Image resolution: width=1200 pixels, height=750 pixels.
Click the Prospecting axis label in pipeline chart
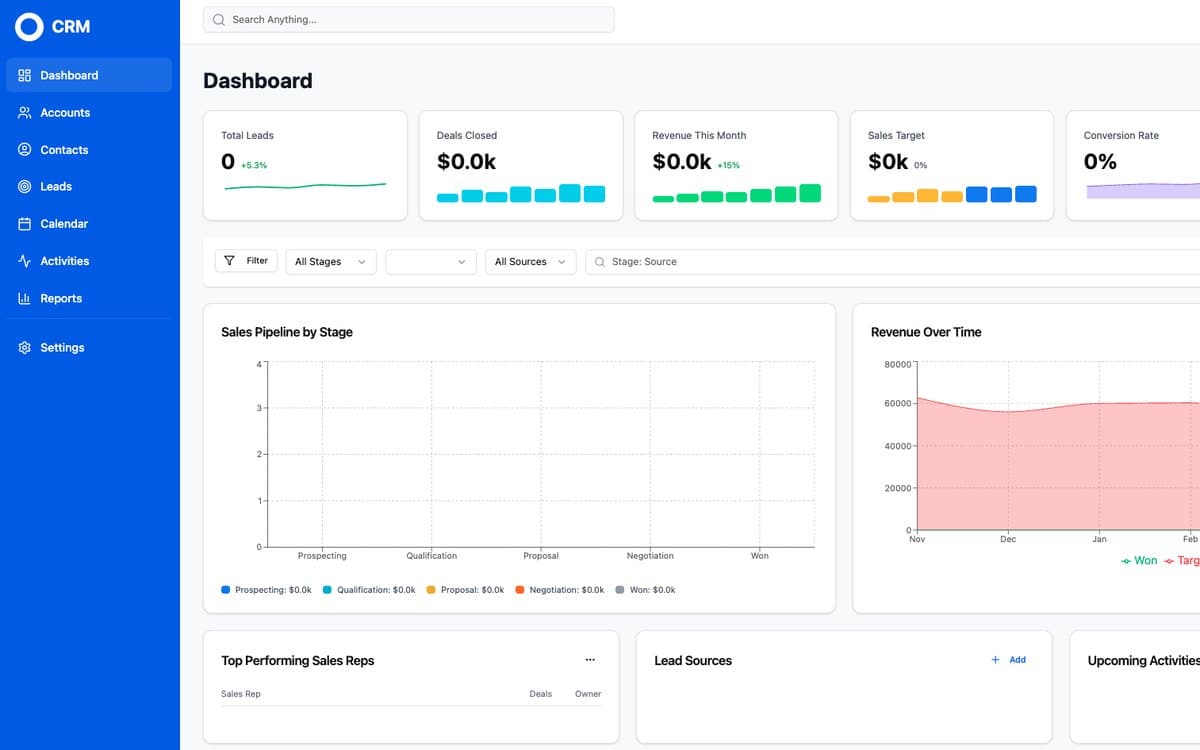(322, 556)
